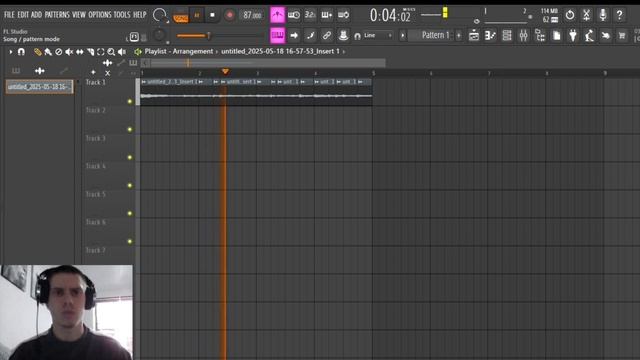Toggle typing keyboard to piano
Screen dimensions: 640x360
pos(278,36)
